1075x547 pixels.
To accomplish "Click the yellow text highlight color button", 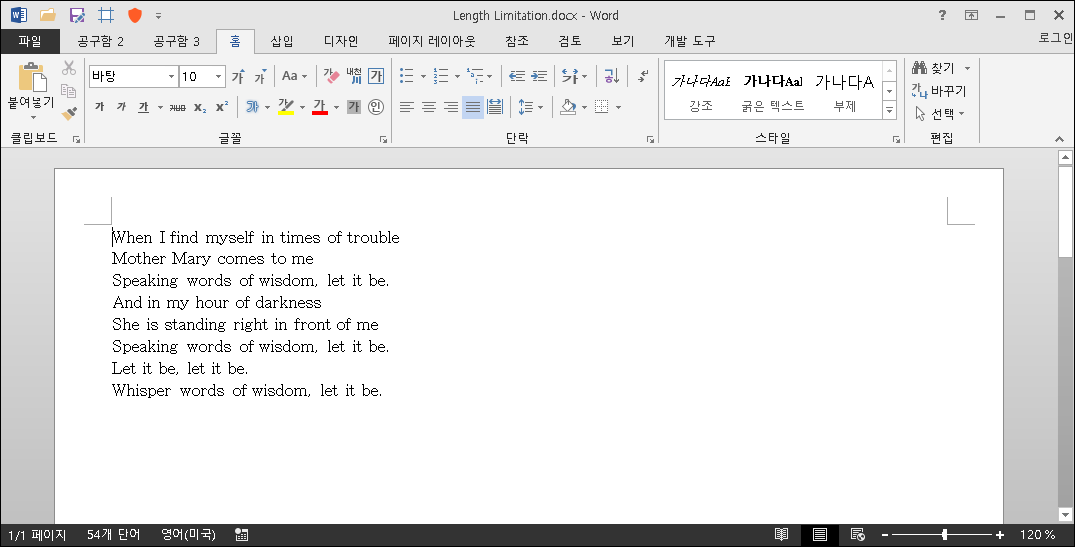I will 286,107.
